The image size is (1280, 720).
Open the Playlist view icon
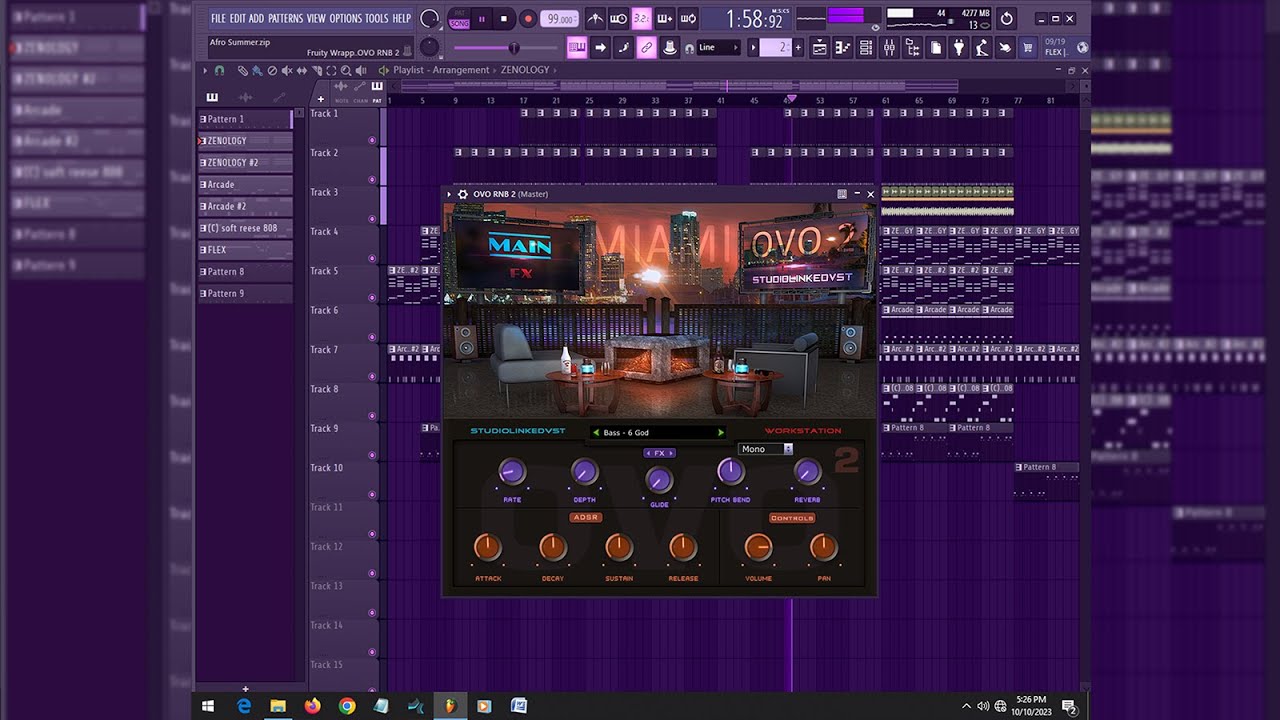(819, 47)
